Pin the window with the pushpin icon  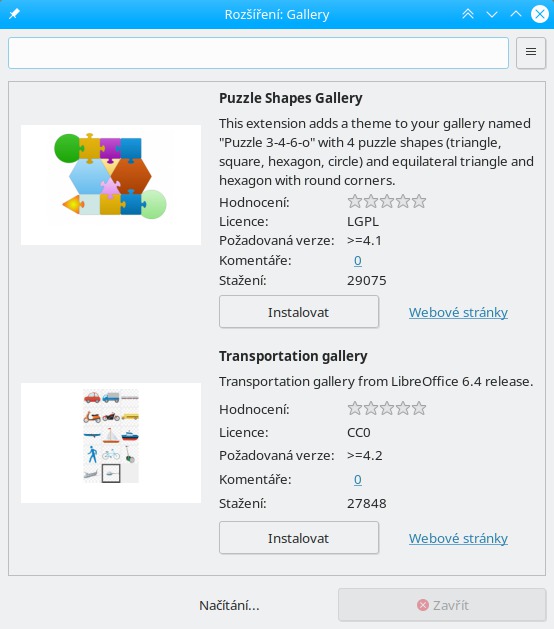pyautogui.click(x=14, y=14)
